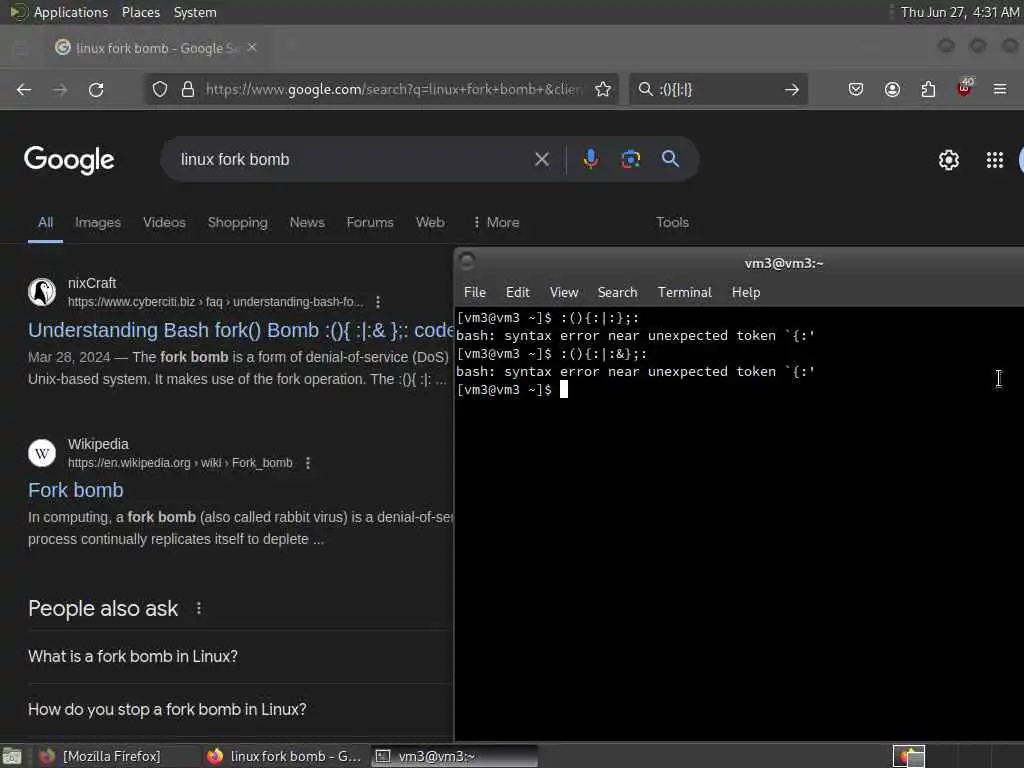Bookmark this page with the star
The image size is (1024, 768).
point(603,89)
